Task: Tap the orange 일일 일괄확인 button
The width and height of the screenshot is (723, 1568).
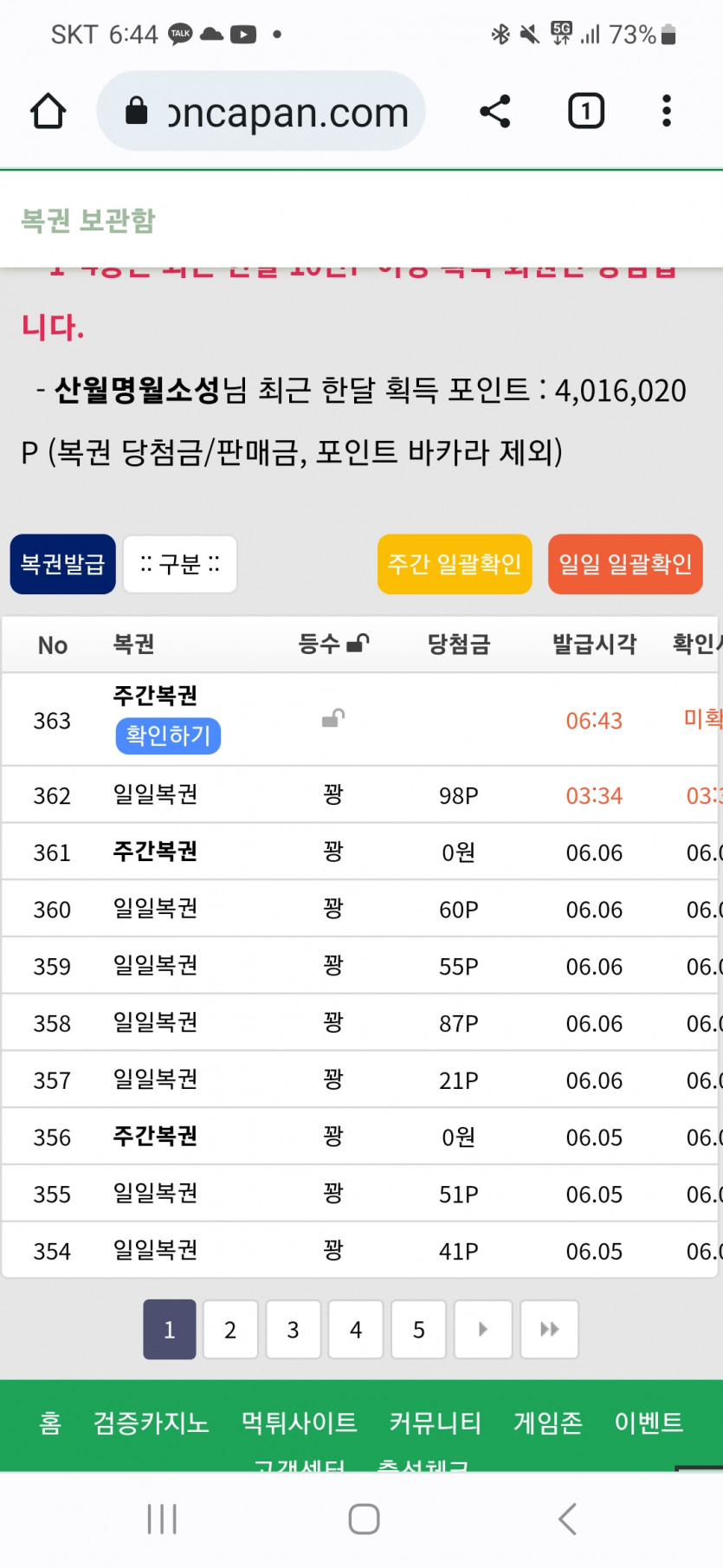Action: (x=625, y=564)
